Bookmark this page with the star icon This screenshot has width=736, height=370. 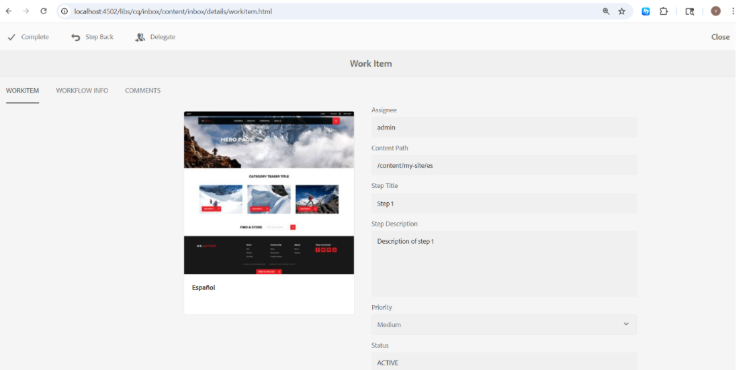pyautogui.click(x=622, y=11)
